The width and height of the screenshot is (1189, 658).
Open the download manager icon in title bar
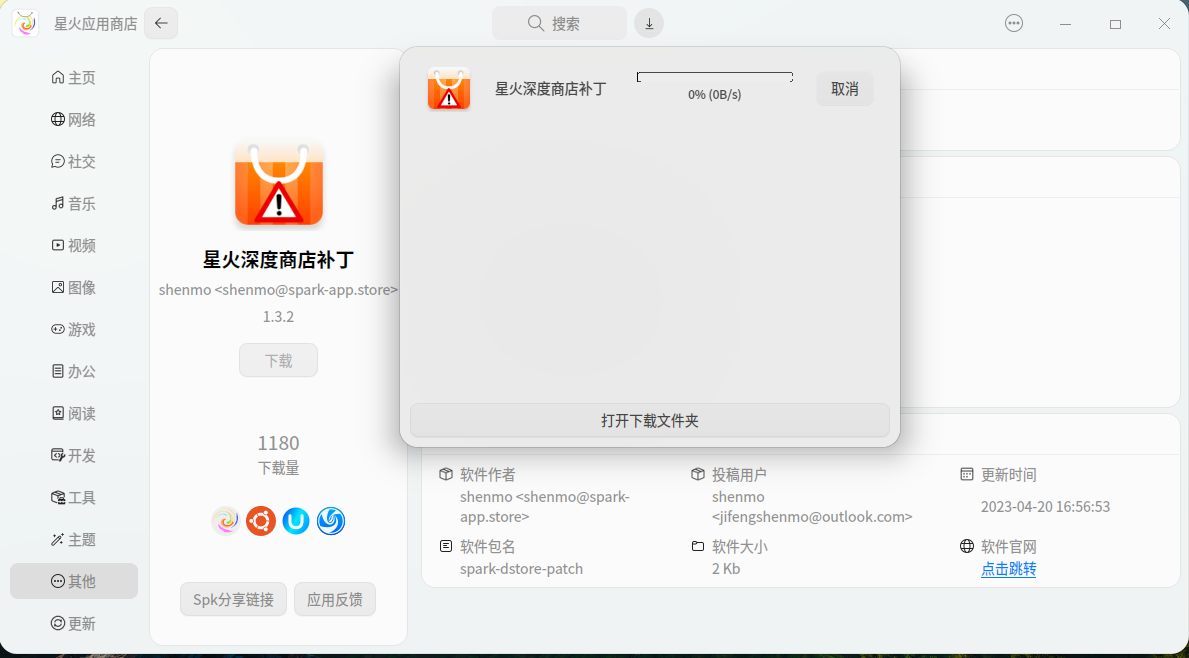648,23
